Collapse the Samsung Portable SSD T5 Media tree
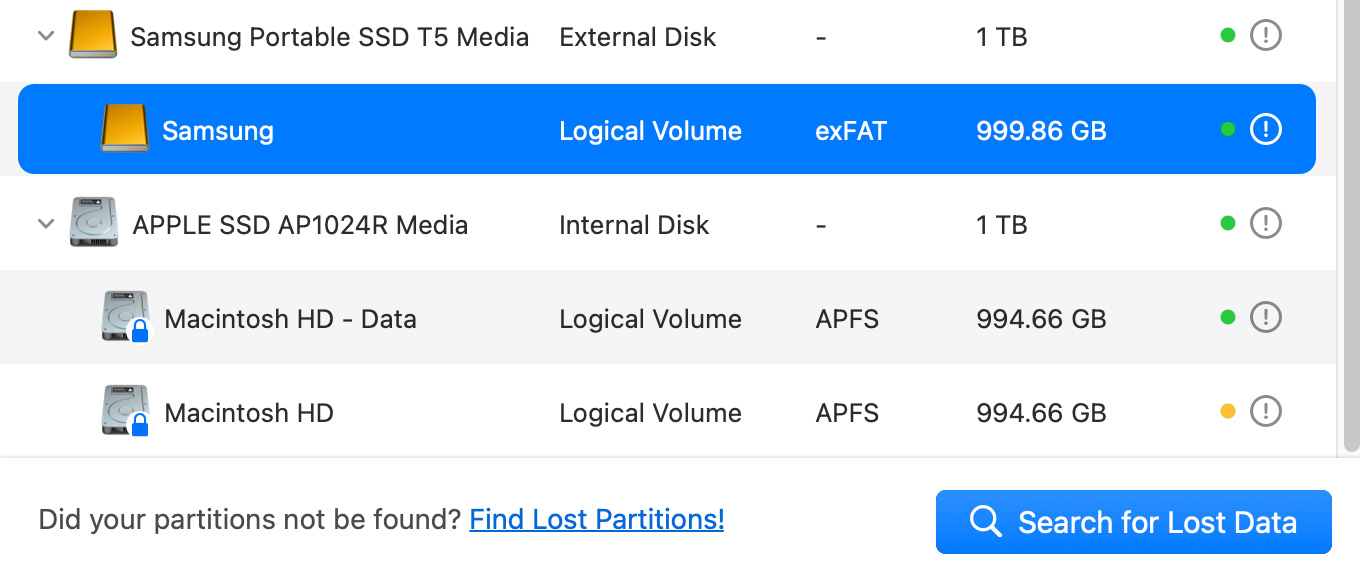This screenshot has width=1360, height=570. coord(45,36)
